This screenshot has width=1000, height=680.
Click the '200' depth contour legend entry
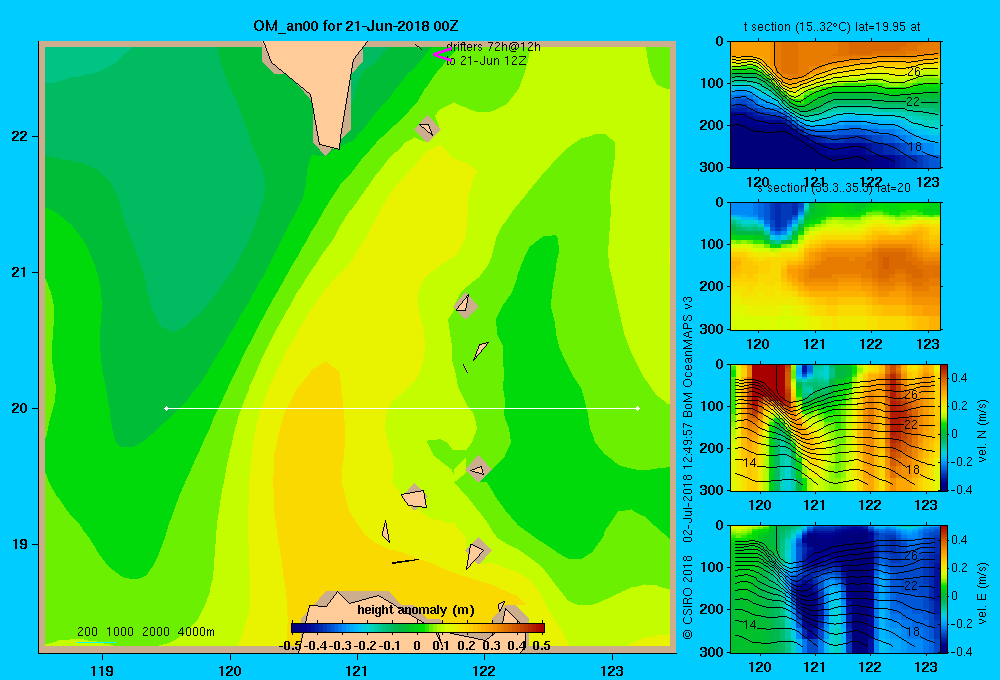(x=87, y=632)
